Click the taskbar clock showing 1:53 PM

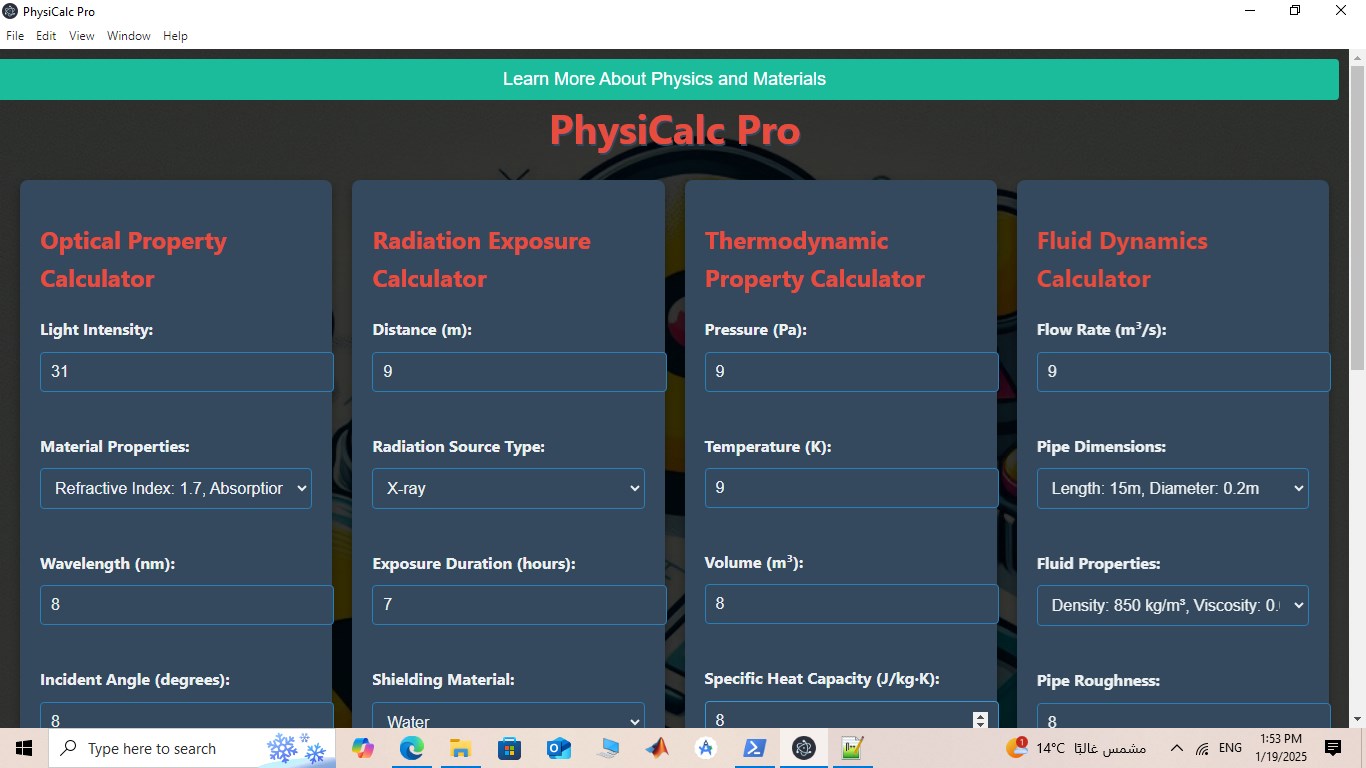point(1281,748)
